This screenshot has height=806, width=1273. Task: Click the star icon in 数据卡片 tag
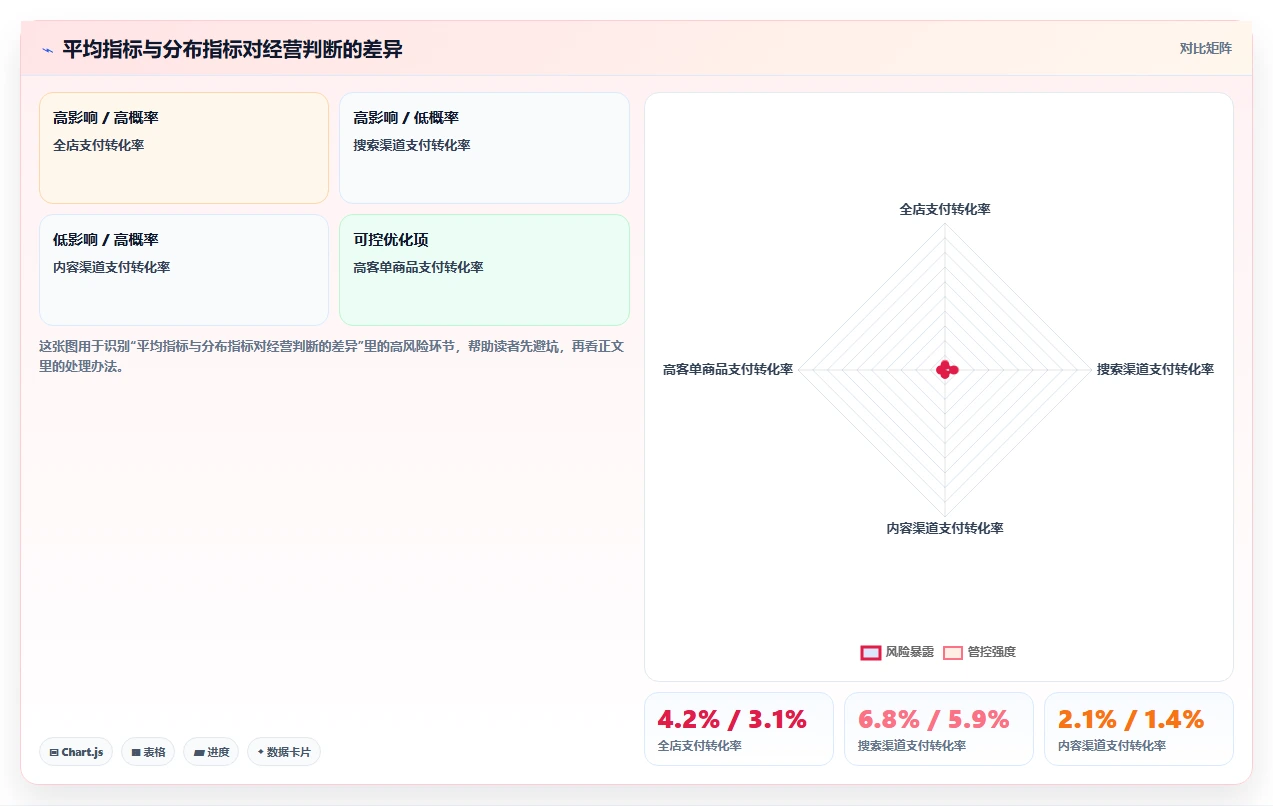pyautogui.click(x=261, y=752)
